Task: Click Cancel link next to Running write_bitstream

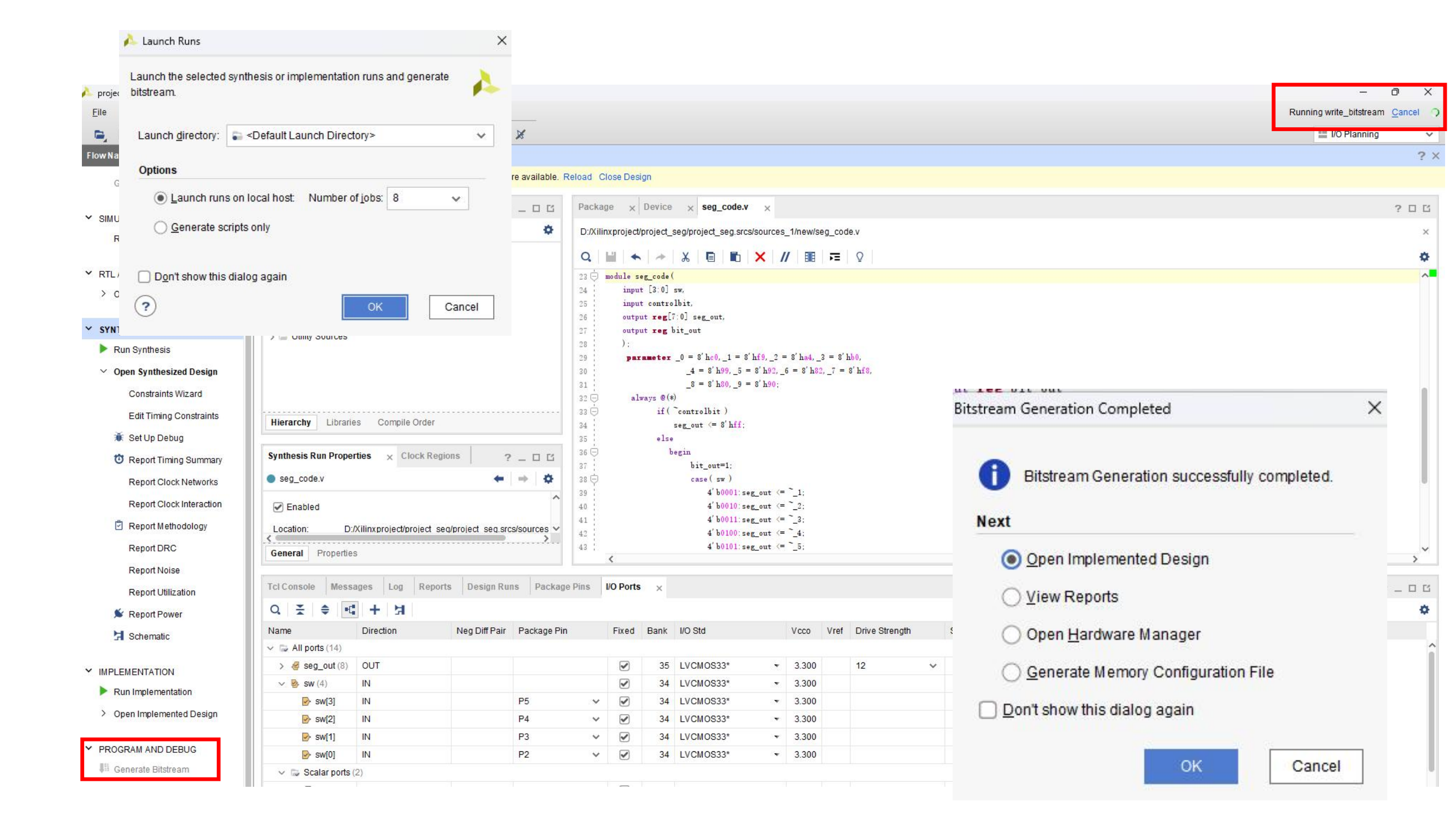Action: click(x=1405, y=112)
